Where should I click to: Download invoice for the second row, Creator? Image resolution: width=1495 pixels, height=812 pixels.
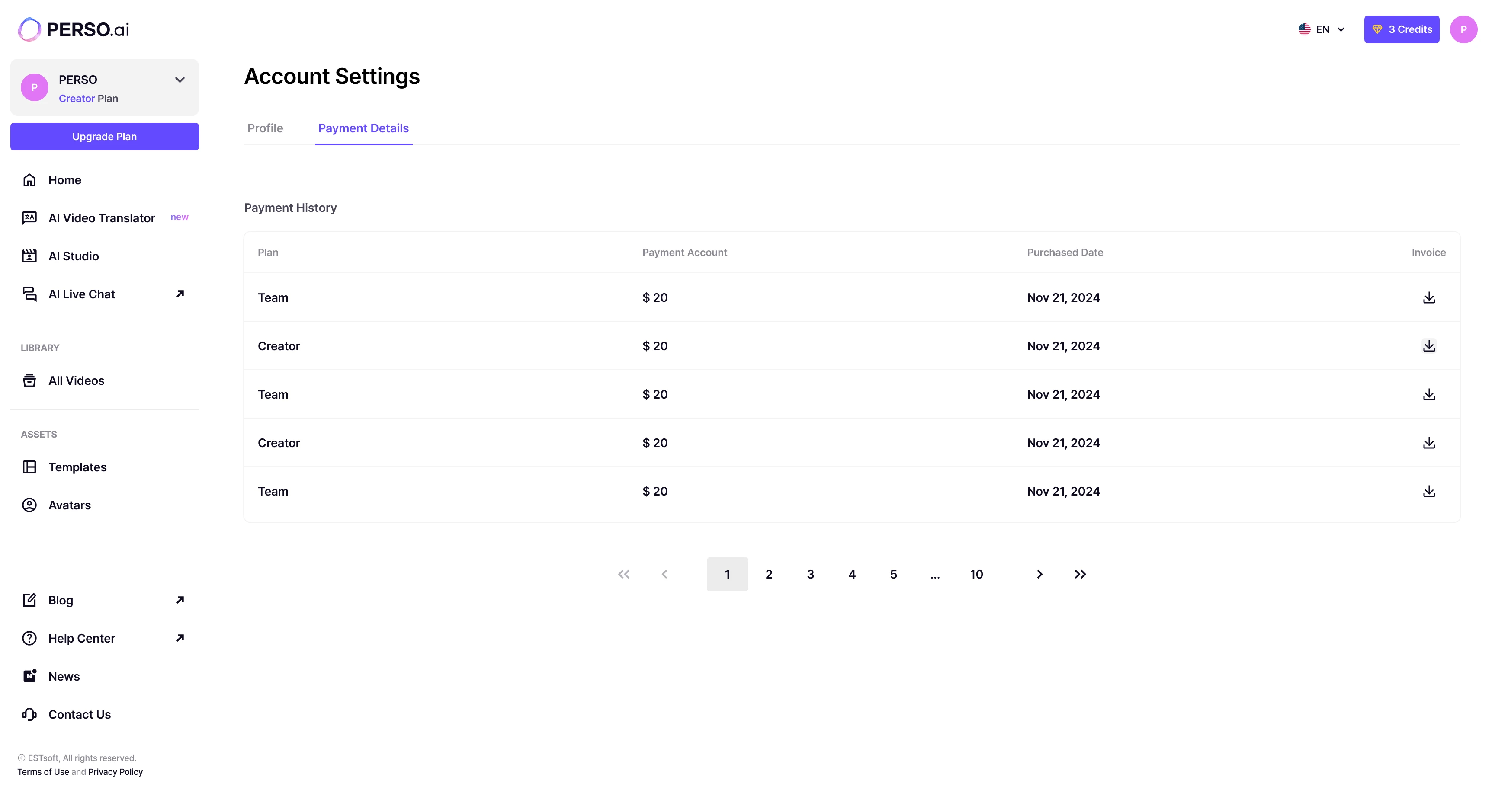pos(1429,346)
